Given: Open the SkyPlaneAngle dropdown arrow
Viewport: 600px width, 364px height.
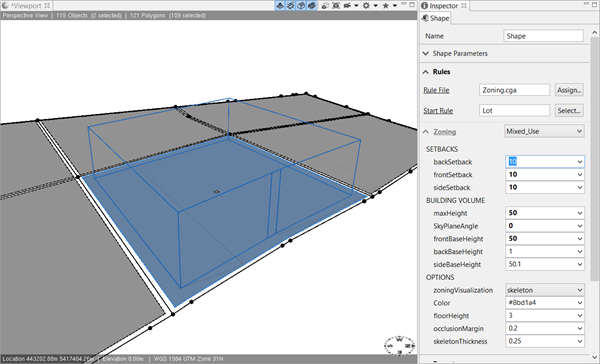Looking at the screenshot, I should [579, 226].
